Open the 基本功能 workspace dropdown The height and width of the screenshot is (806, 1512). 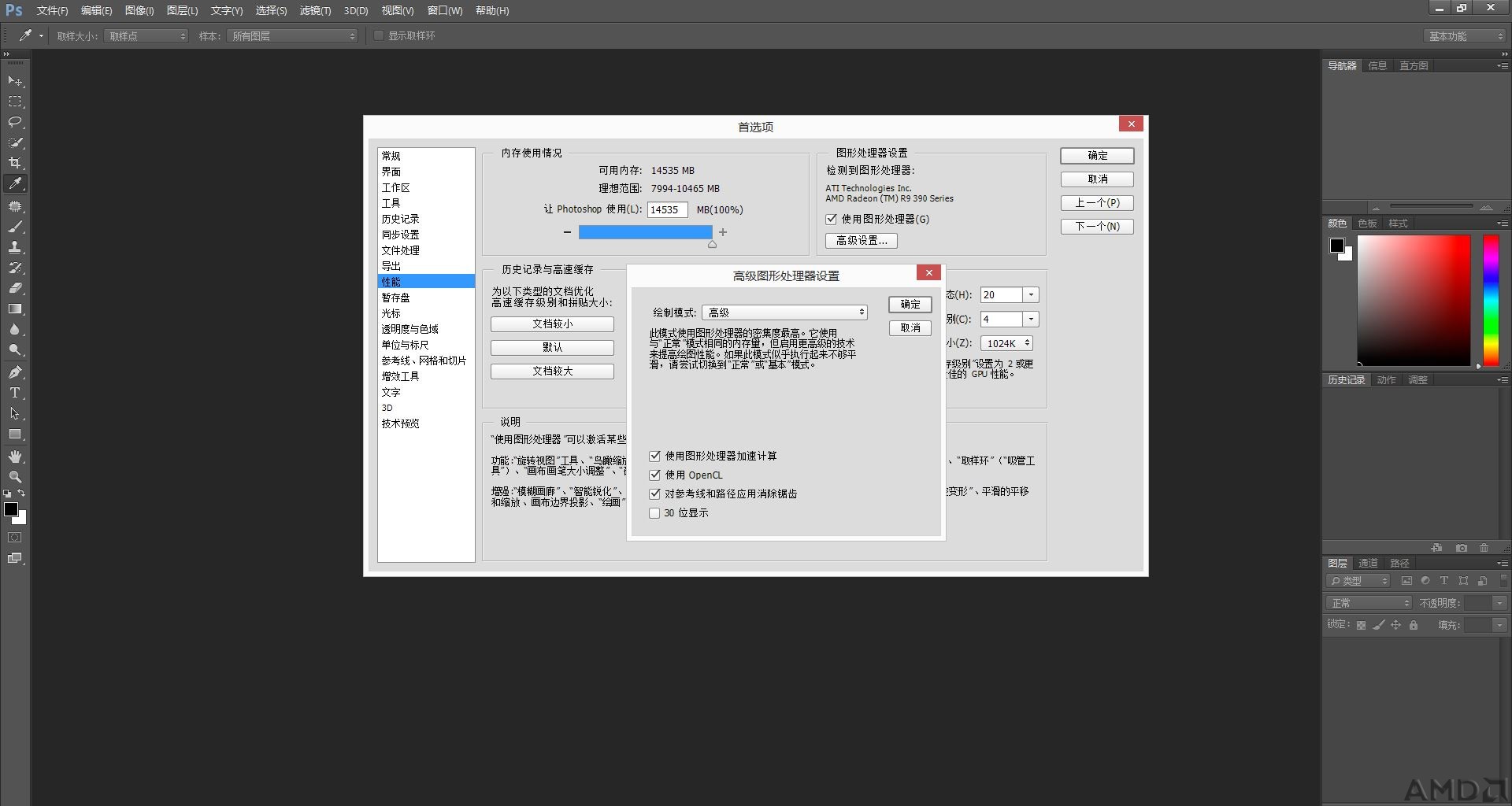[x=1466, y=36]
